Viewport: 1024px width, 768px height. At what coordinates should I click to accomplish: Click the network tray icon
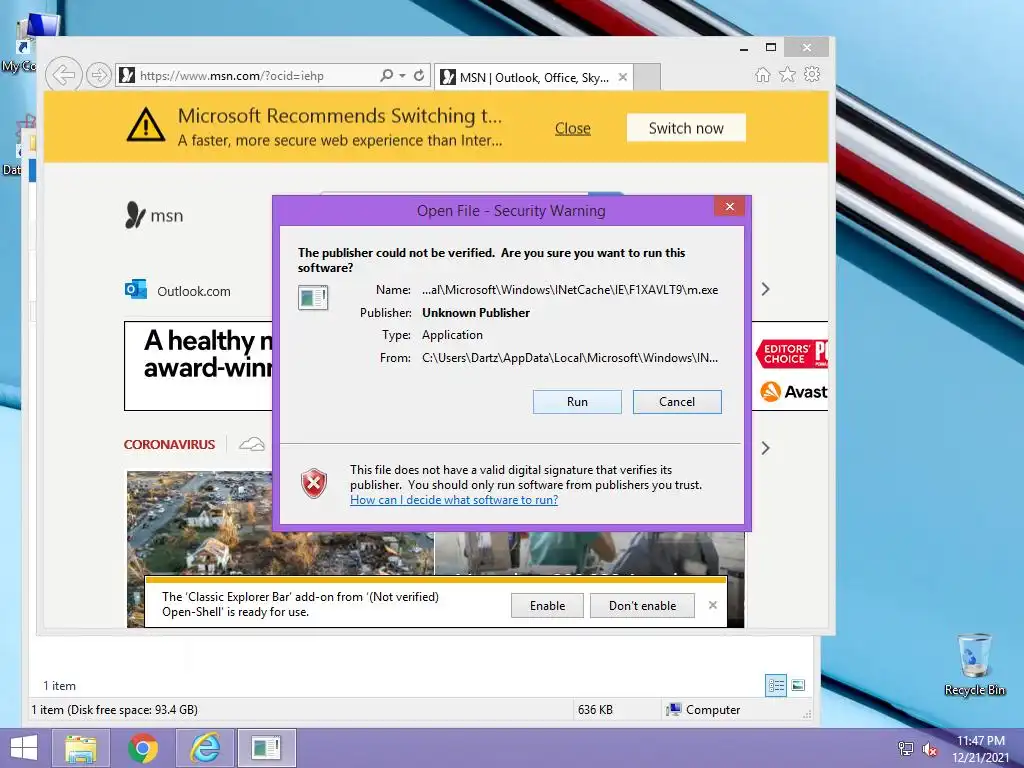(x=906, y=748)
